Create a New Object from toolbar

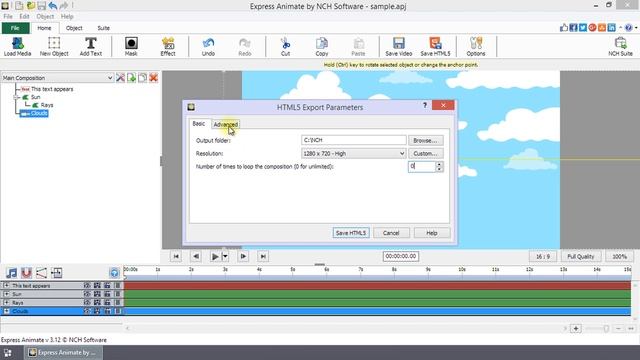click(x=54, y=46)
